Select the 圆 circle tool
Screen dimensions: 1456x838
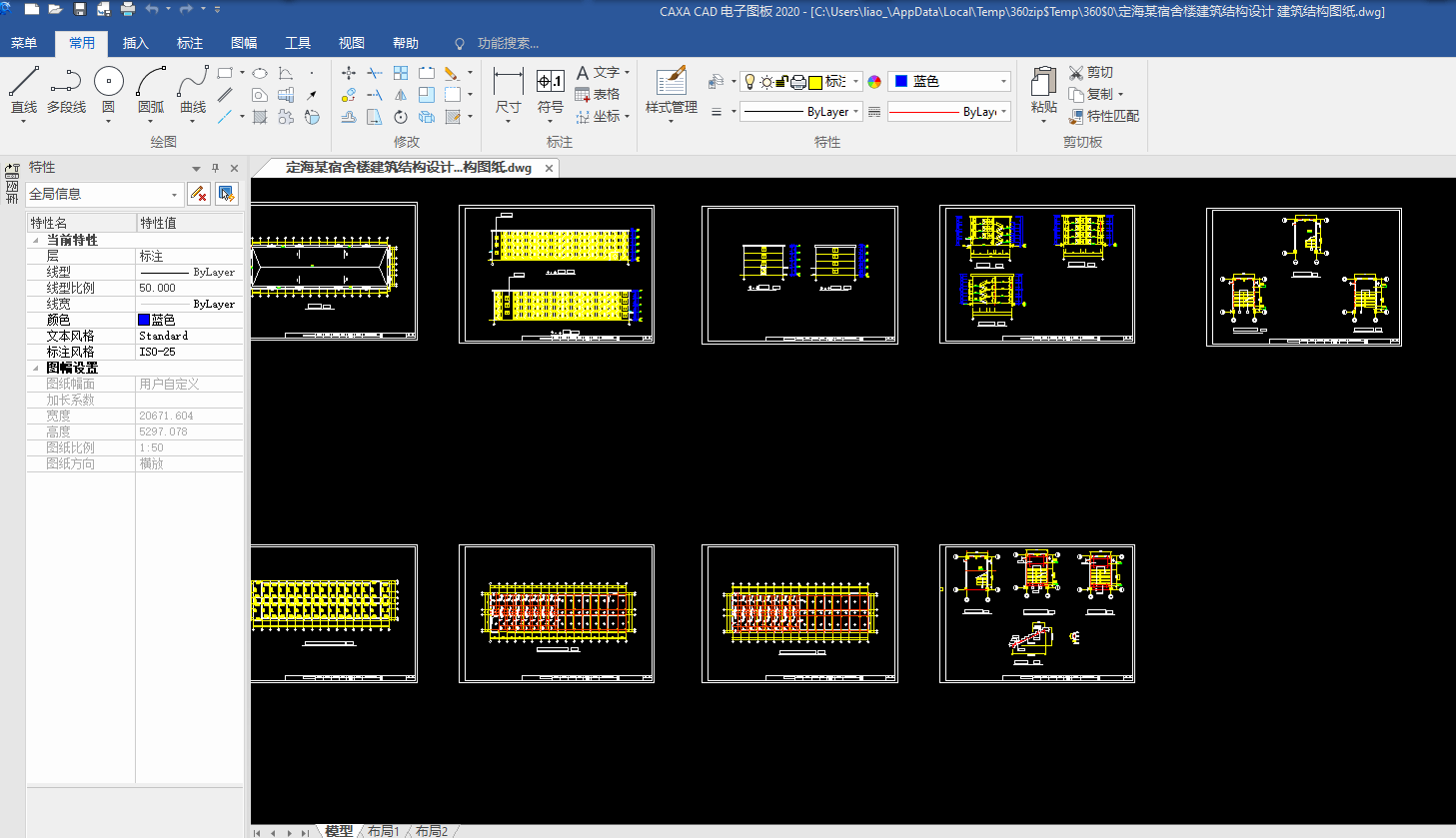(x=108, y=90)
